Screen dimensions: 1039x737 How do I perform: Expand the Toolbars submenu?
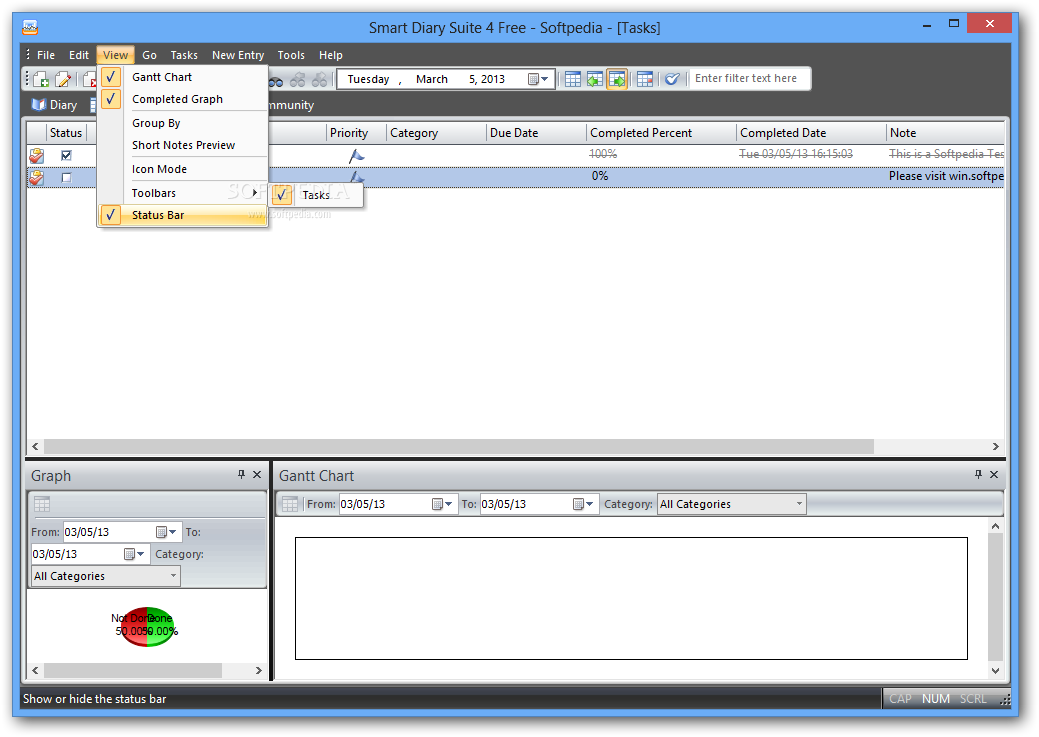[183, 193]
